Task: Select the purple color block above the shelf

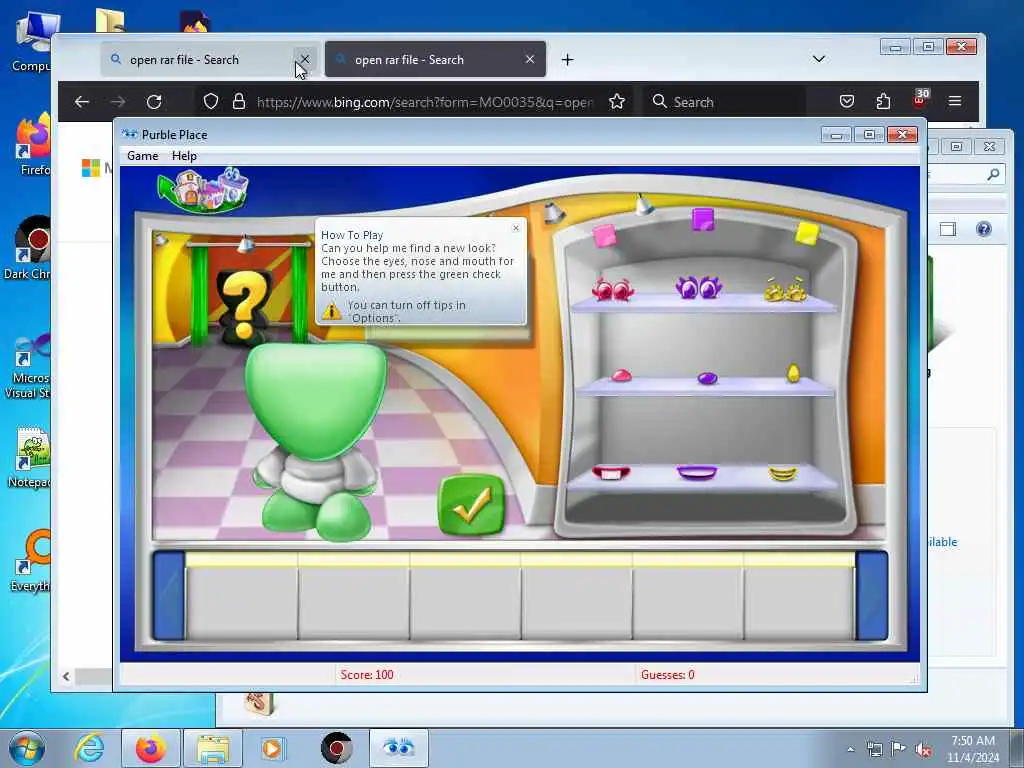Action: click(703, 219)
